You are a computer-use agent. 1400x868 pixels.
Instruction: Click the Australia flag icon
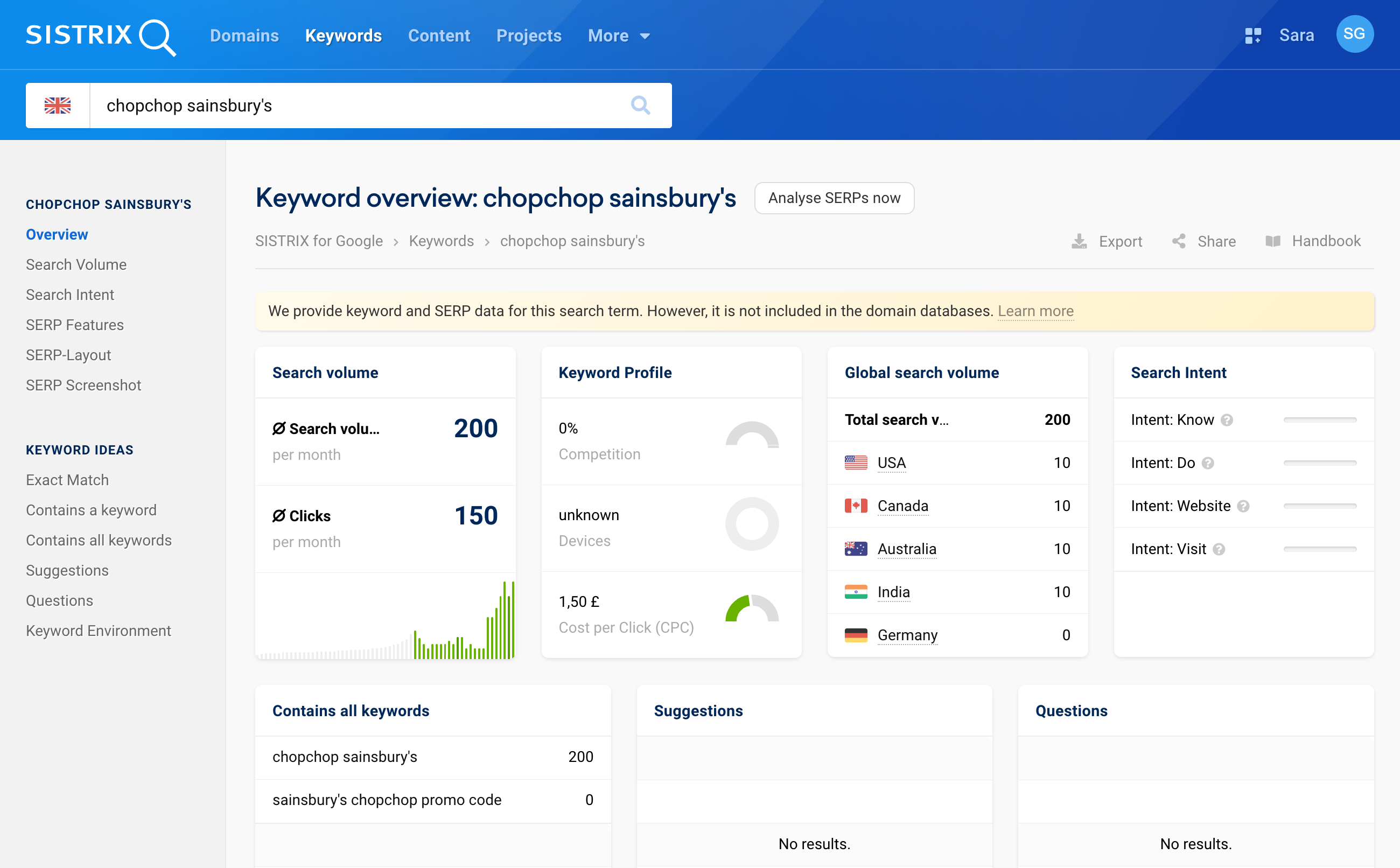coord(856,549)
